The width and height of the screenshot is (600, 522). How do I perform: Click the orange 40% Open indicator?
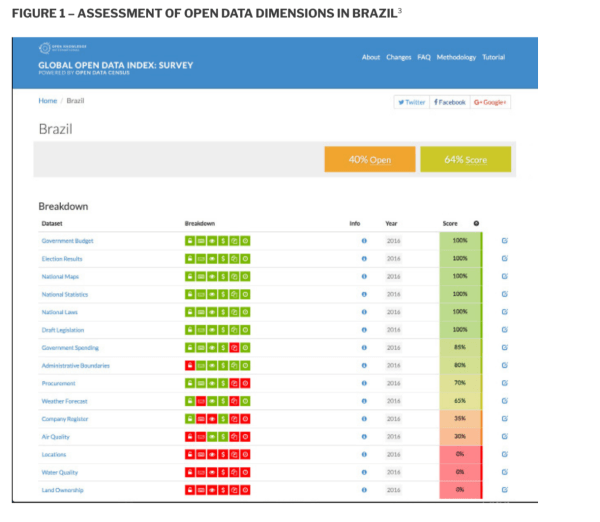(369, 160)
